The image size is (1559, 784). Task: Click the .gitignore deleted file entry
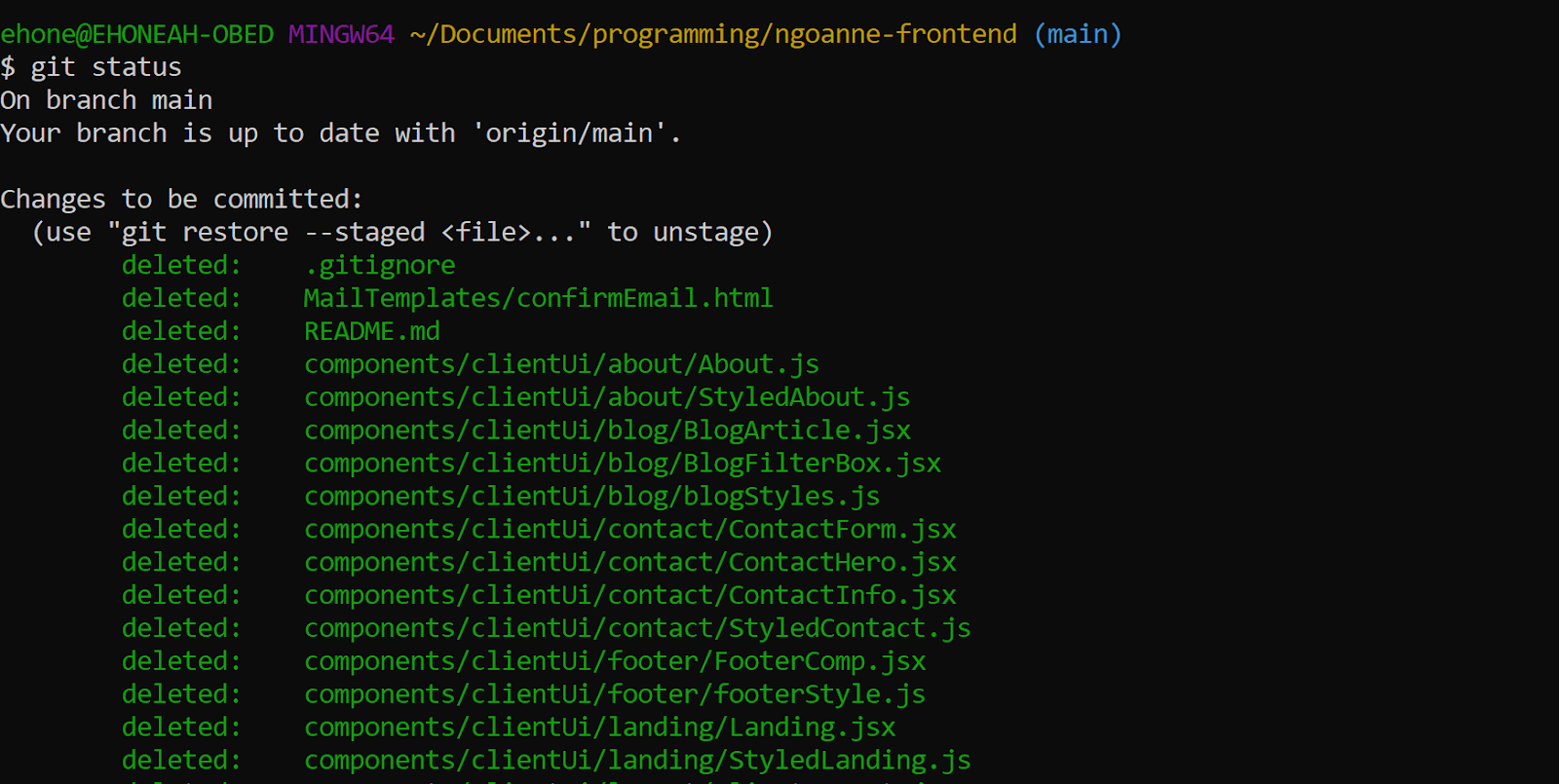pos(380,266)
